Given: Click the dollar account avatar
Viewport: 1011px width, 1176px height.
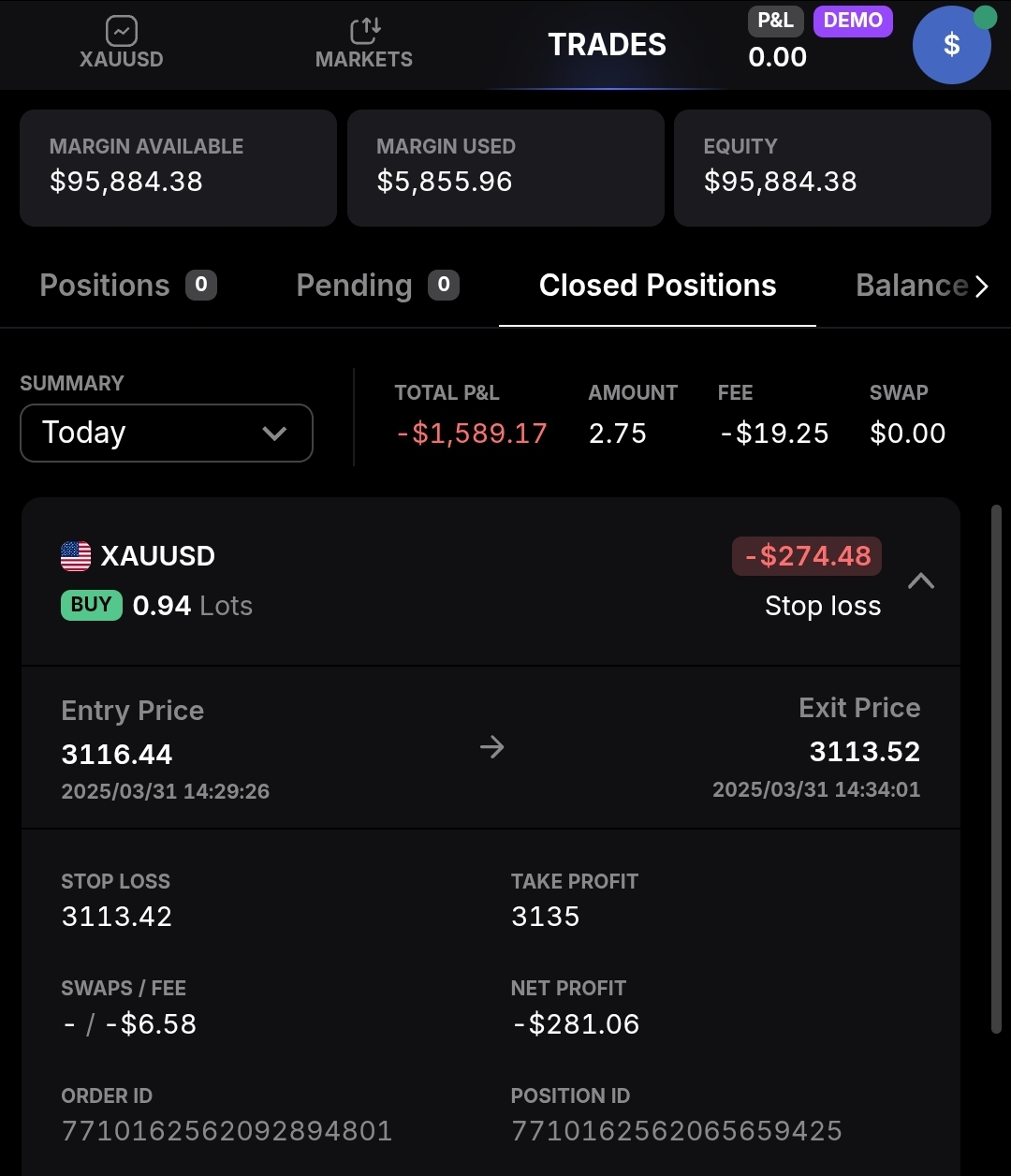Looking at the screenshot, I should pyautogui.click(x=951, y=45).
